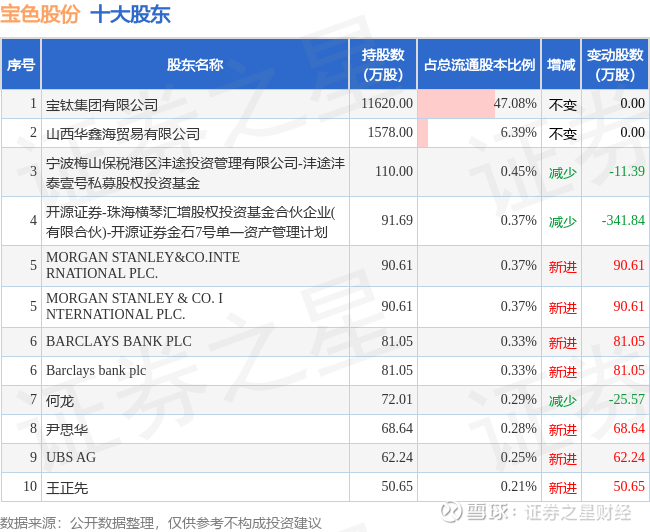Click sequence number 4
The image size is (650, 532).
click(x=33, y=220)
